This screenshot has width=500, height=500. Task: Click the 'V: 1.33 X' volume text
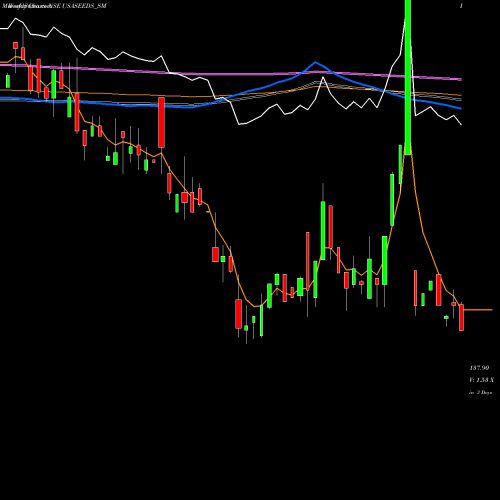(481, 380)
